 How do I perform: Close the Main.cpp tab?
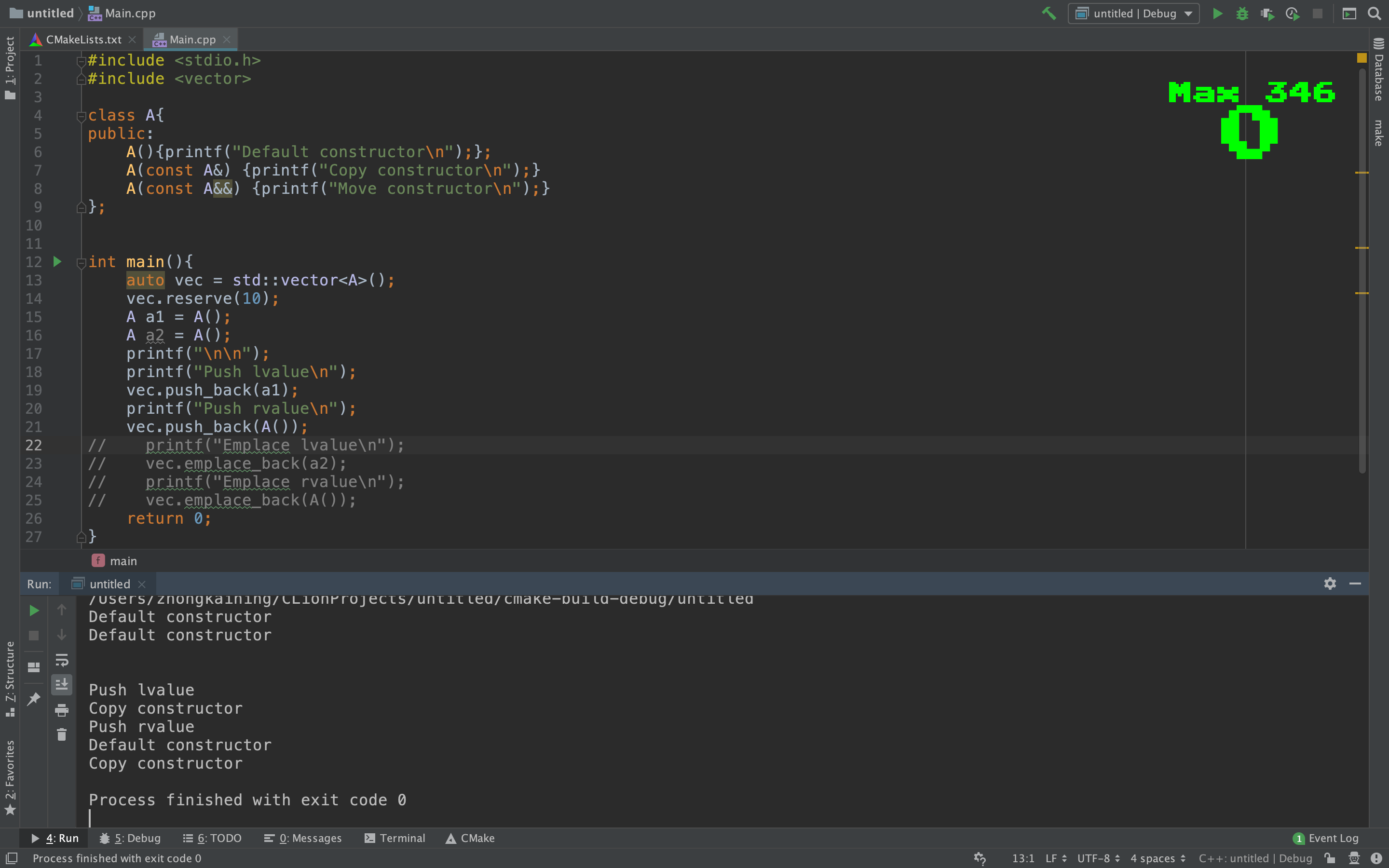click(x=227, y=40)
